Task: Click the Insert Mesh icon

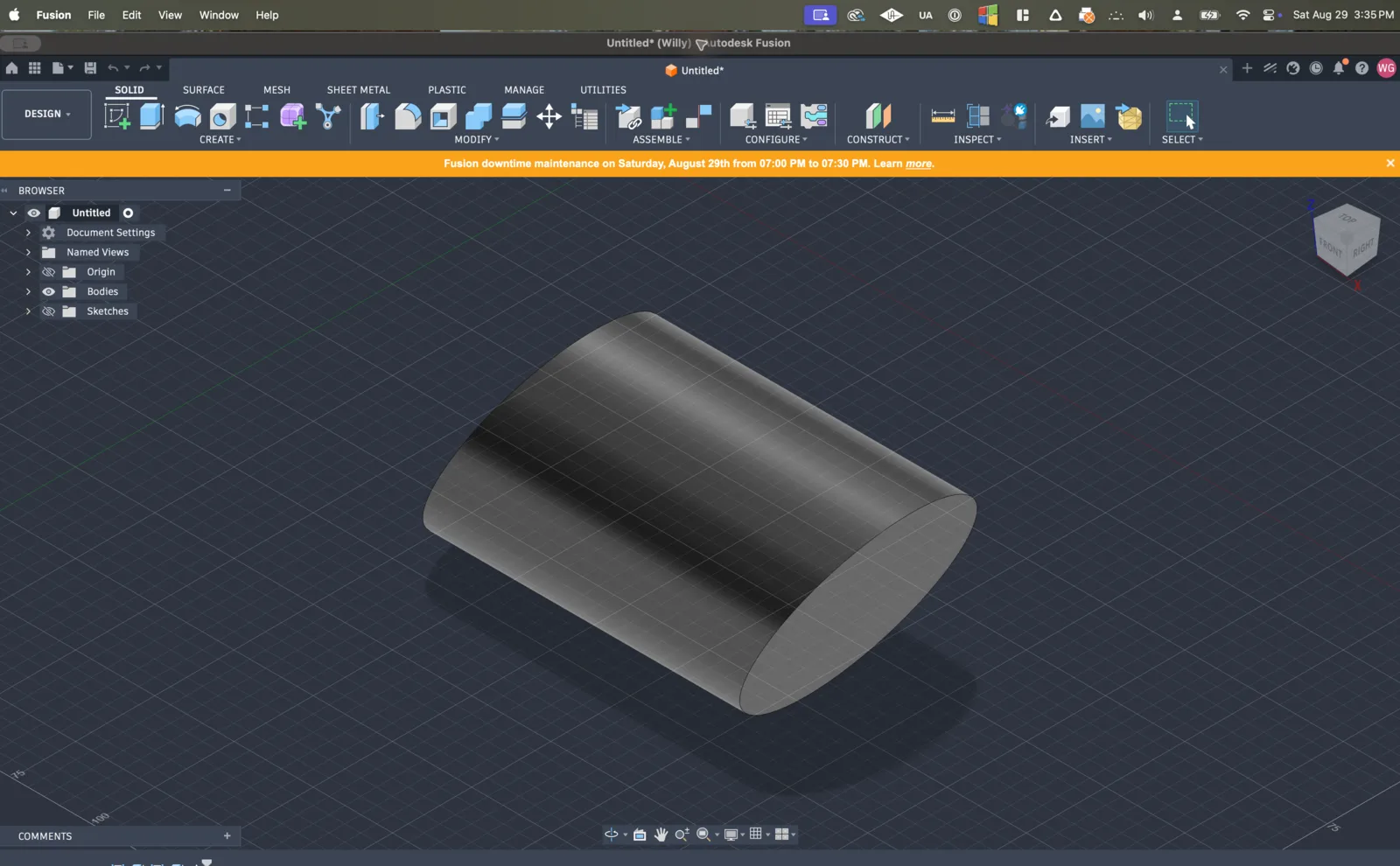Action: (x=1130, y=115)
